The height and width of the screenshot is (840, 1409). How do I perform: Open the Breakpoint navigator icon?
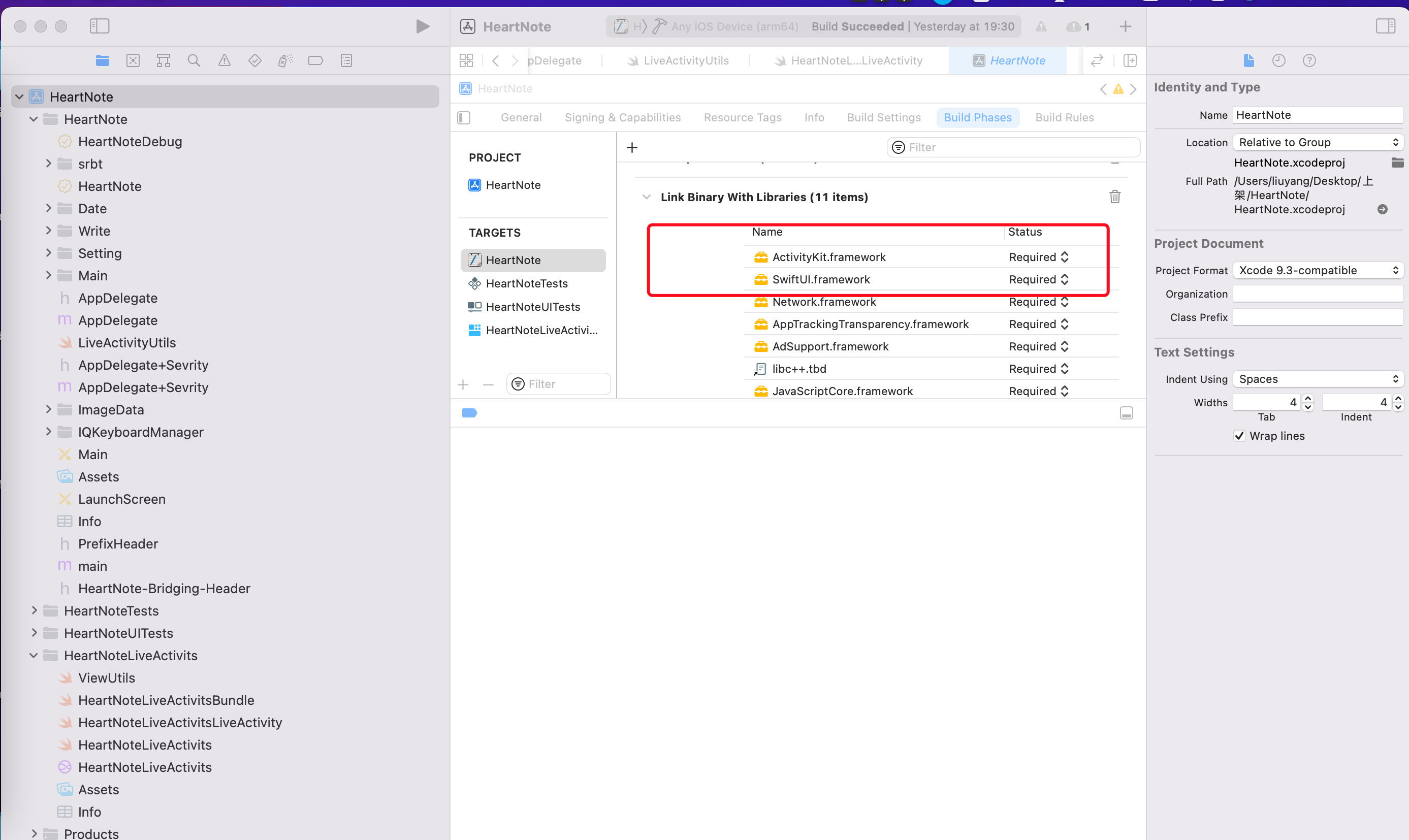point(315,60)
